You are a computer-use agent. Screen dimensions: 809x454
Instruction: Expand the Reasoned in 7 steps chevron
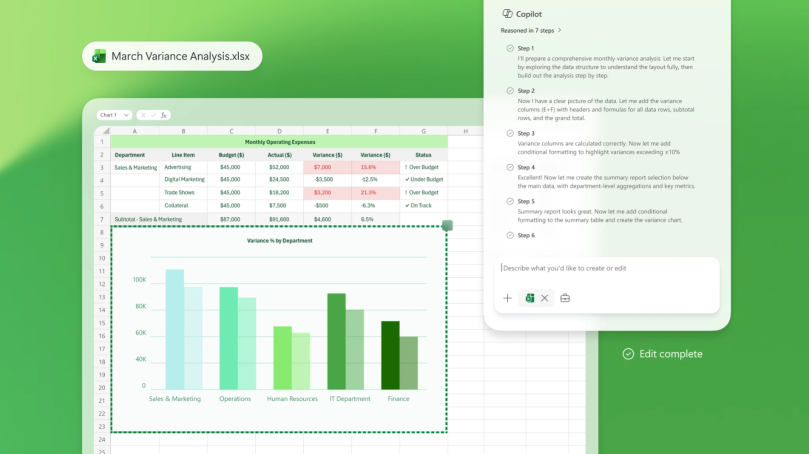[x=559, y=30]
